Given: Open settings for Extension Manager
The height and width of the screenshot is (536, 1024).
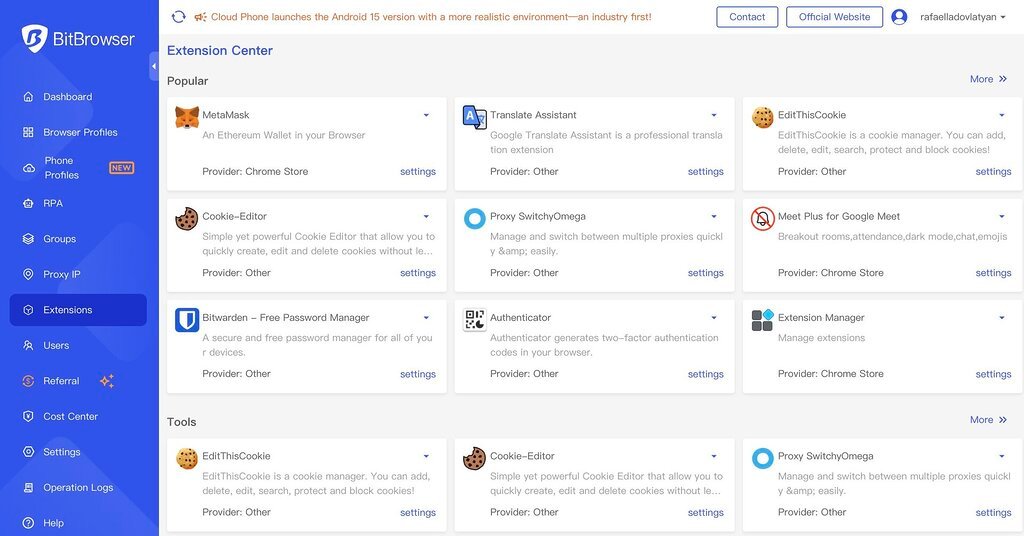Looking at the screenshot, I should point(993,374).
